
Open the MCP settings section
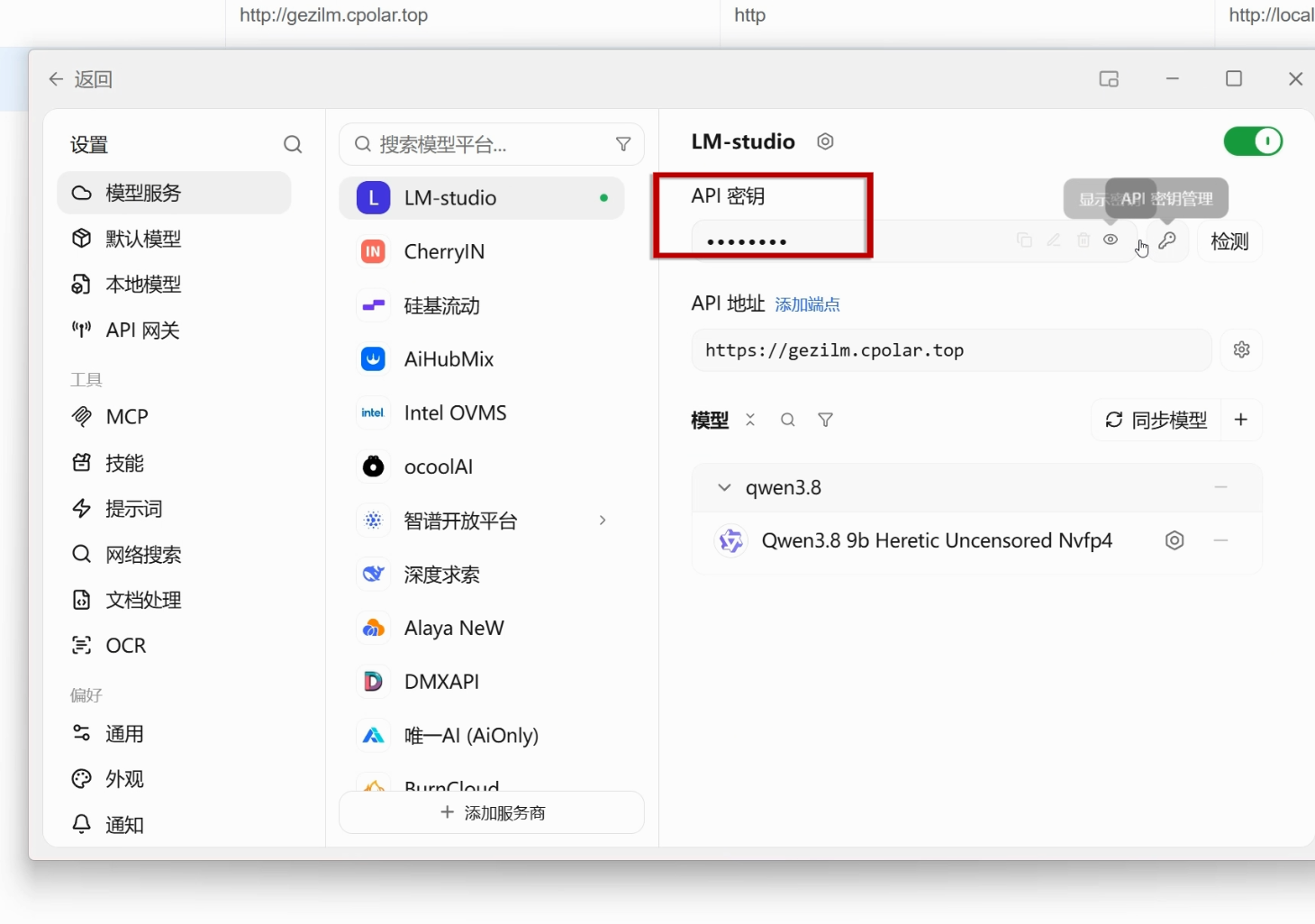174,417
